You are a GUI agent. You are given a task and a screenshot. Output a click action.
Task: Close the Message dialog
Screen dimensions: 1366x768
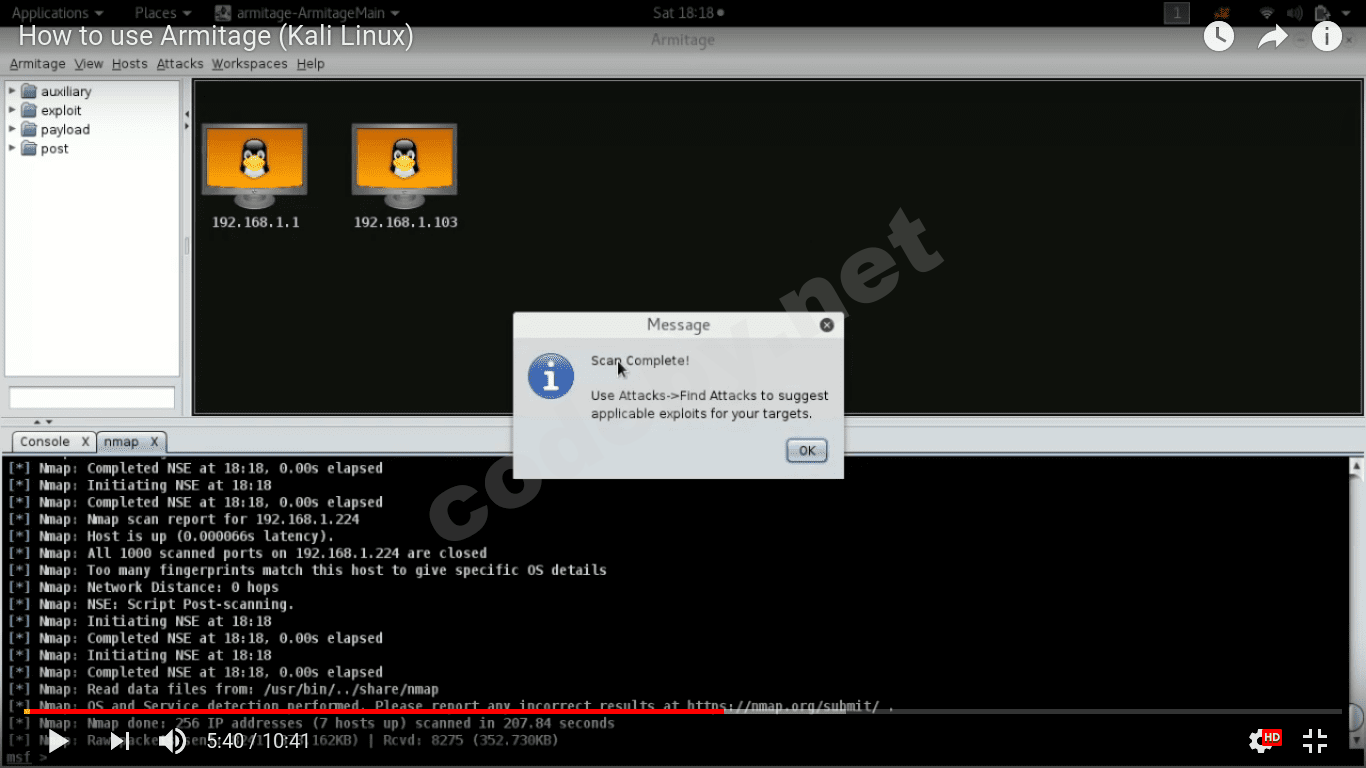tap(827, 325)
